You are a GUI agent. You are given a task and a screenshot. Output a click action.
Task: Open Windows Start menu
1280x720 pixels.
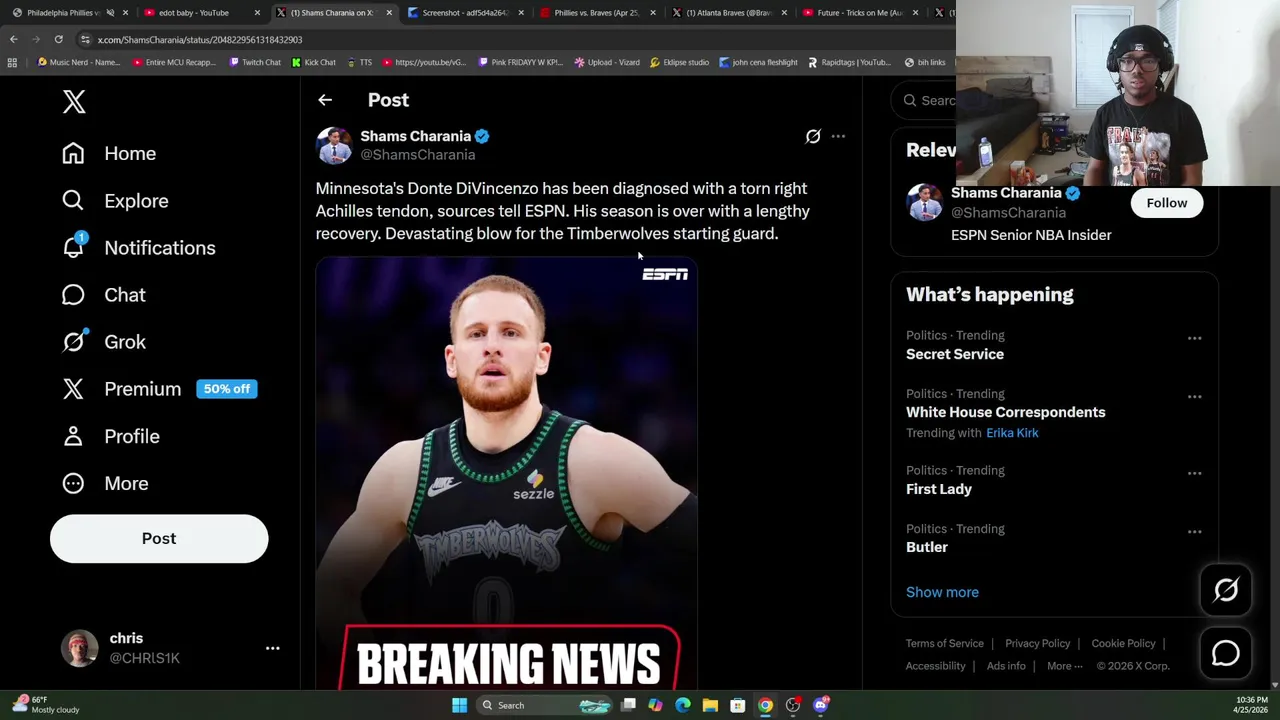click(x=459, y=706)
